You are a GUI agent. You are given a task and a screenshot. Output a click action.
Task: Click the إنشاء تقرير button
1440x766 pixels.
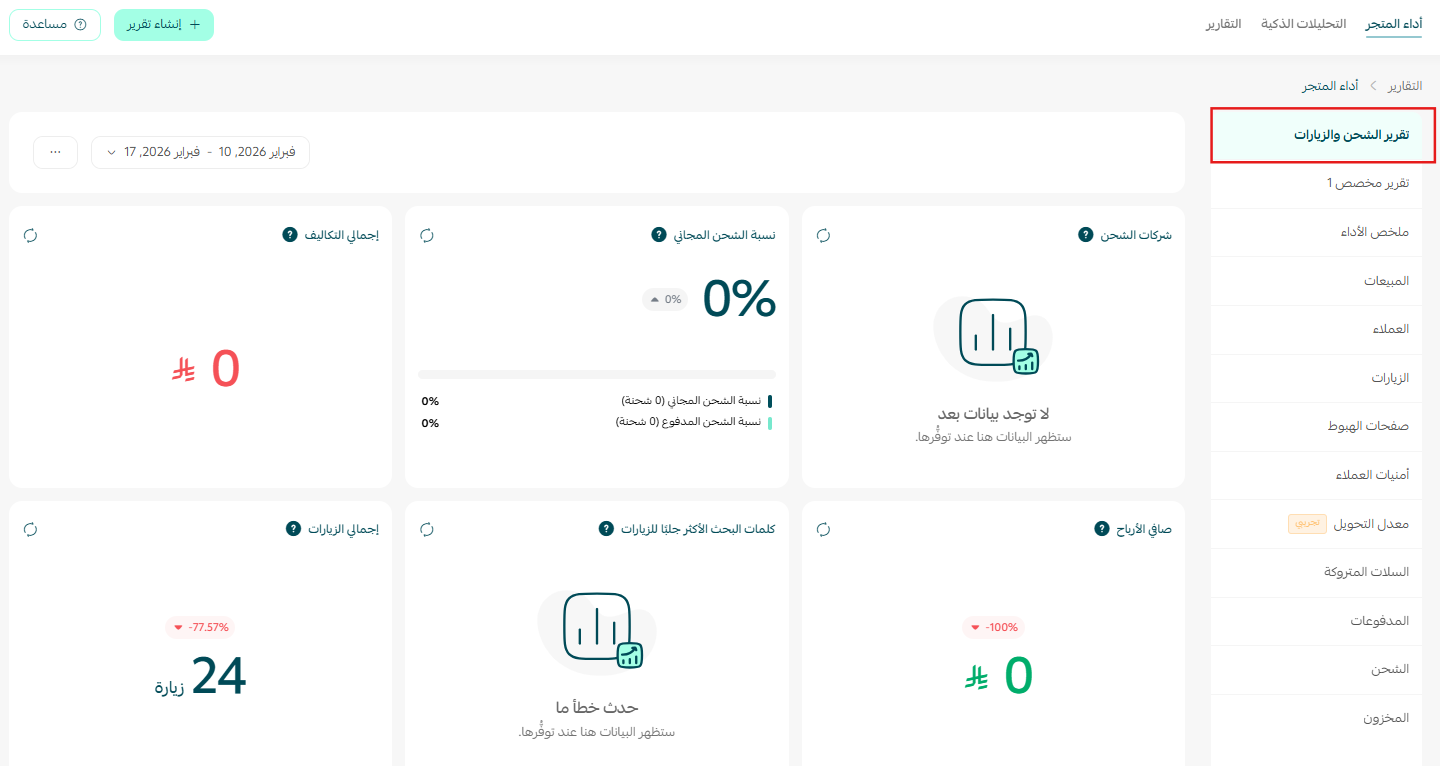(163, 24)
